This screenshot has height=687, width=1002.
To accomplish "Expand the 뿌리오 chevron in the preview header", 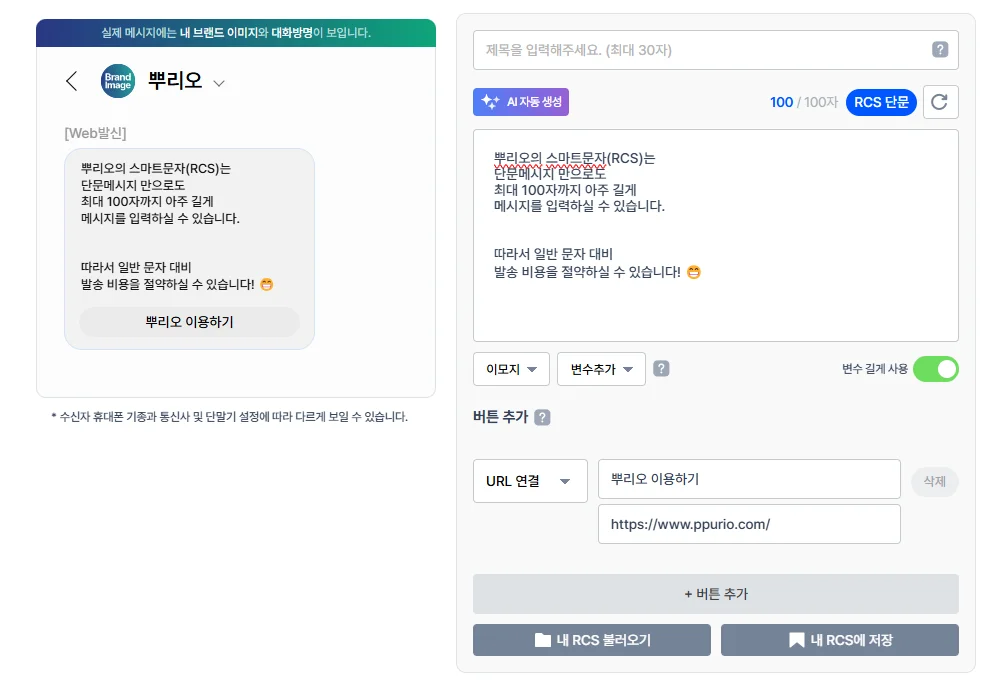I will point(219,83).
